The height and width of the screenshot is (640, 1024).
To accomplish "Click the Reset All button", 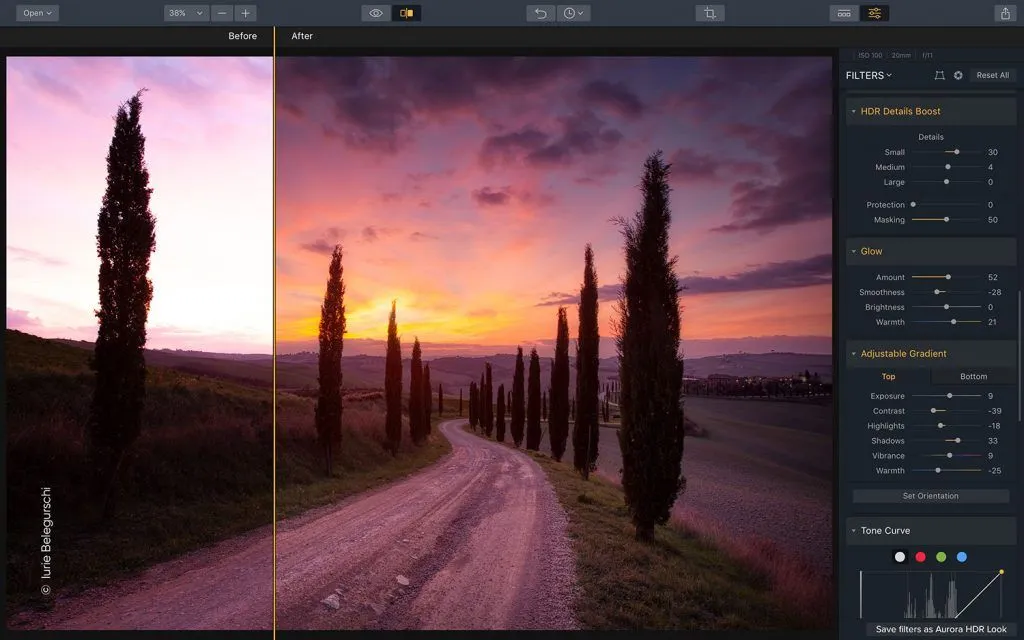I will click(992, 75).
